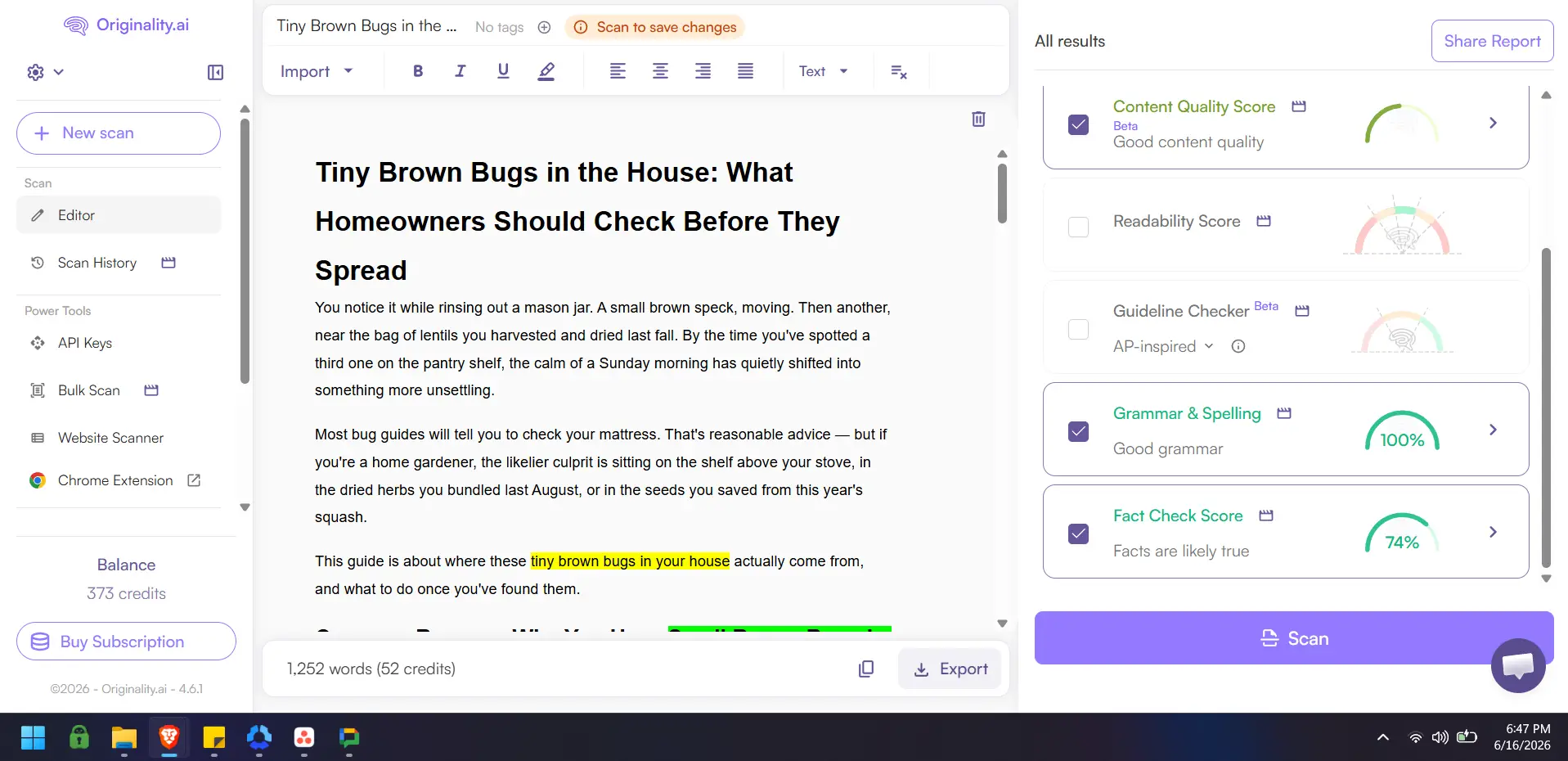The image size is (1568, 761).
Task: Center align the text
Action: pos(660,71)
